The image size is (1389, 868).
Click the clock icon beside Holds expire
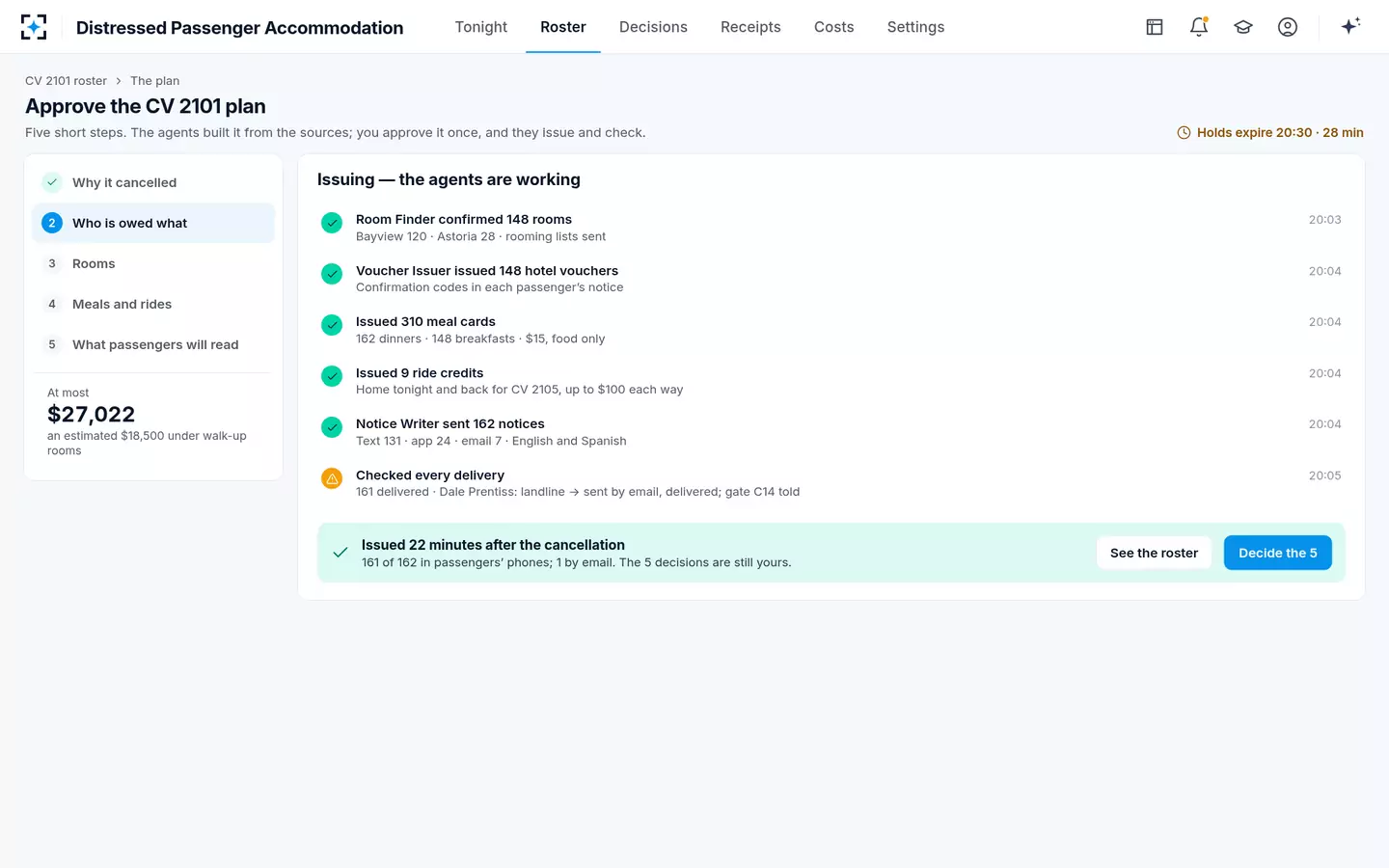(x=1184, y=133)
